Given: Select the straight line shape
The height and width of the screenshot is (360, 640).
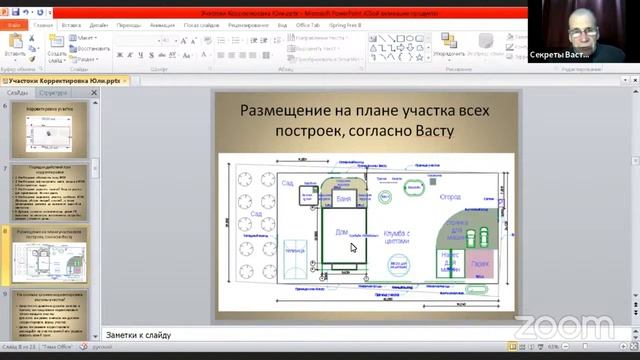Looking at the screenshot, I should point(382,38).
